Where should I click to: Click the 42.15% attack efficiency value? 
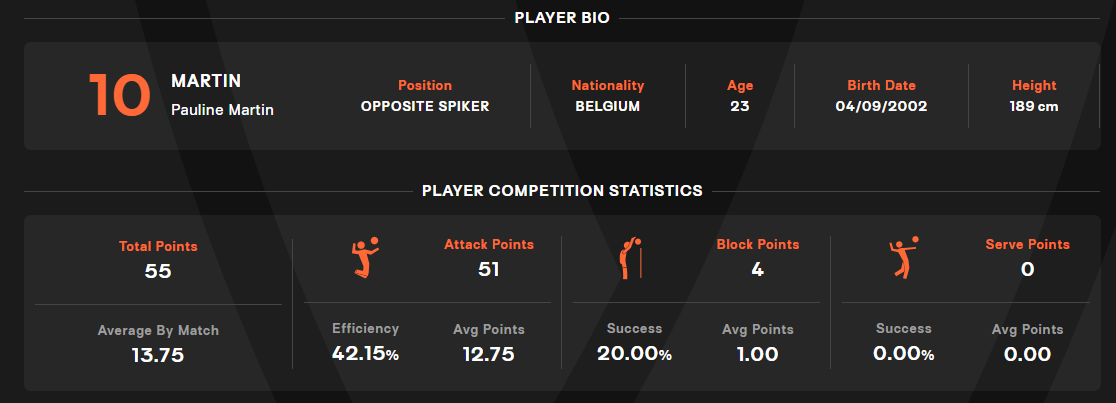tap(365, 353)
